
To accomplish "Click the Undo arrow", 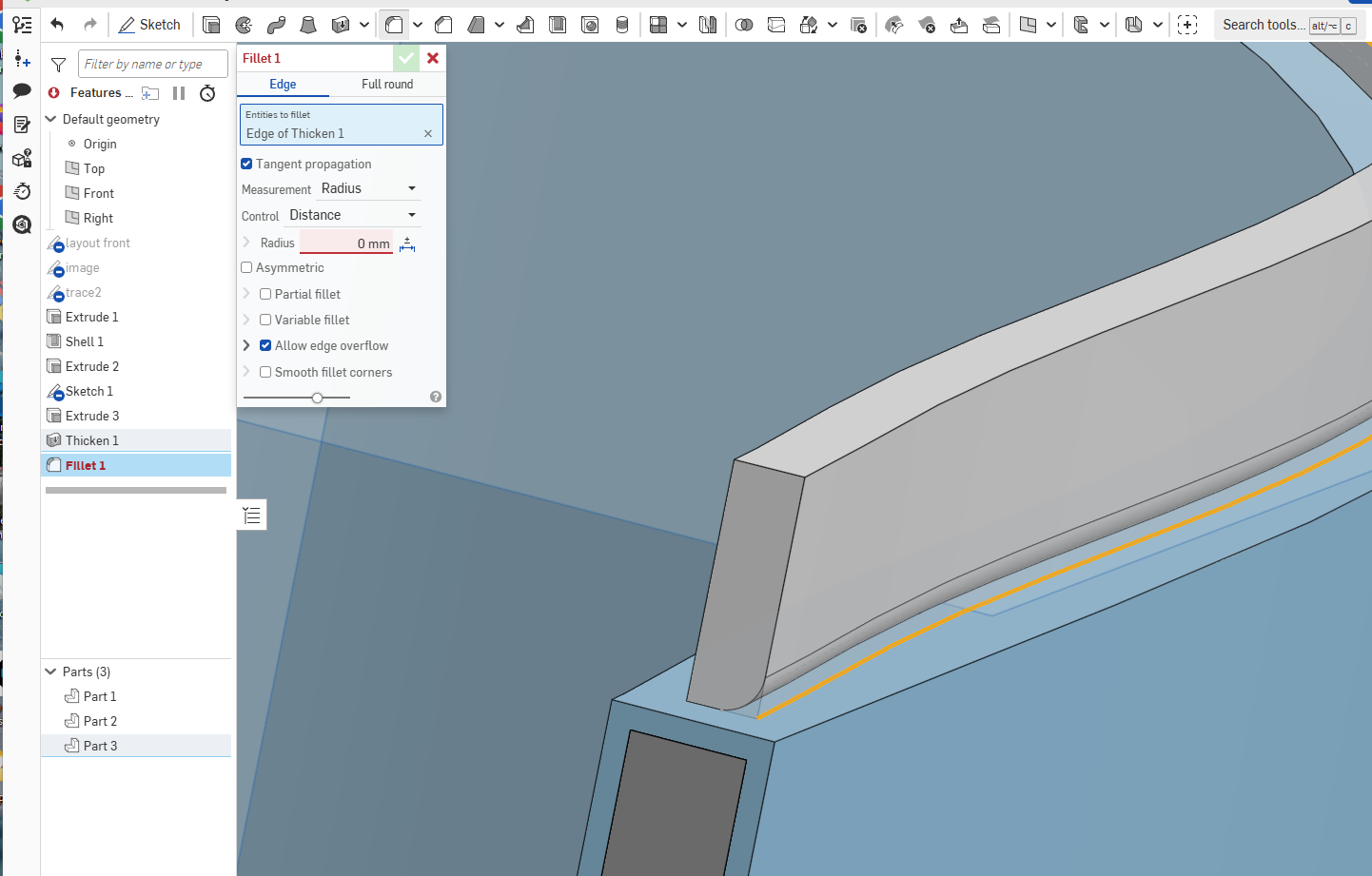I will pos(57,25).
